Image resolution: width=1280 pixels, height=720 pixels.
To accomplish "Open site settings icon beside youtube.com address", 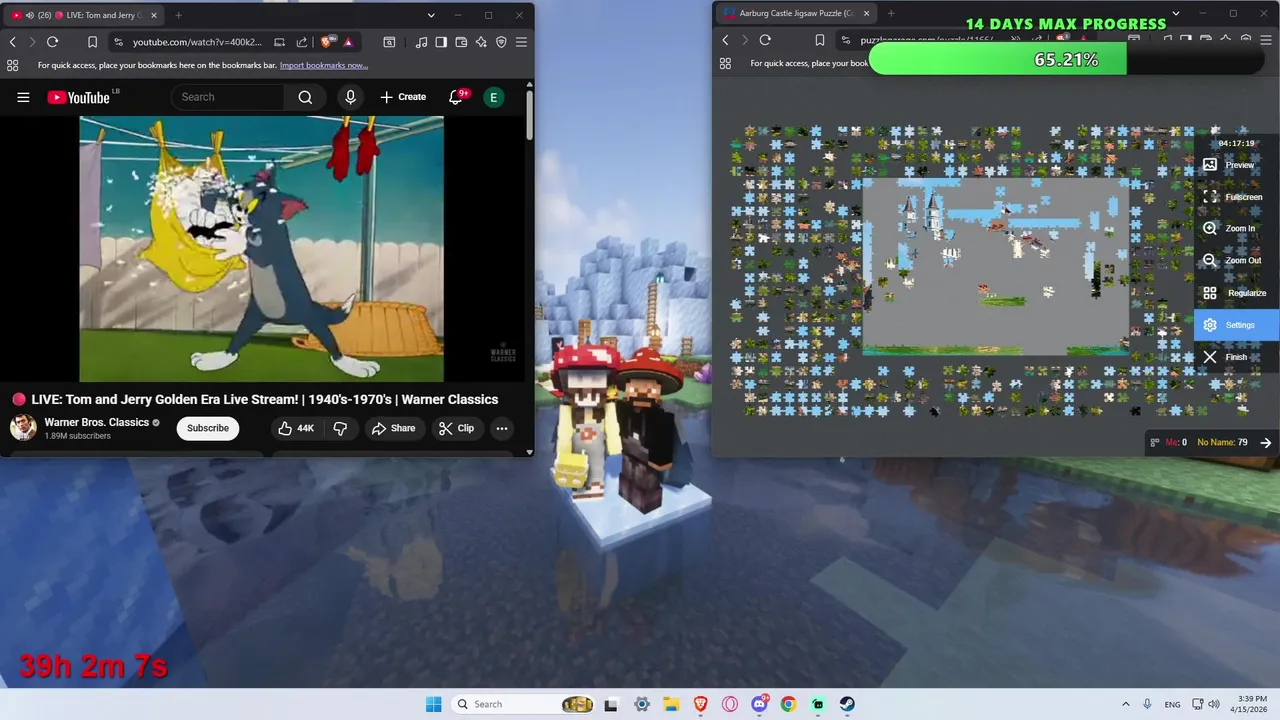I will (x=118, y=42).
